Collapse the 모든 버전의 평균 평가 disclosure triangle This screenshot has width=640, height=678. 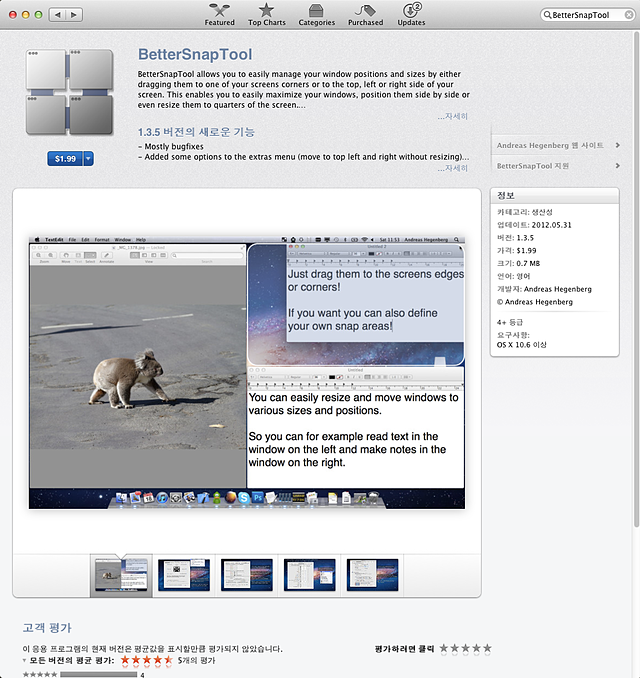click(24, 660)
